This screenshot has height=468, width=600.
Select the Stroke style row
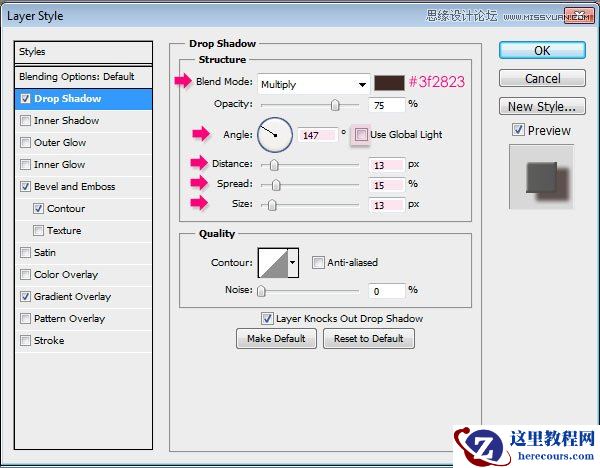83,341
